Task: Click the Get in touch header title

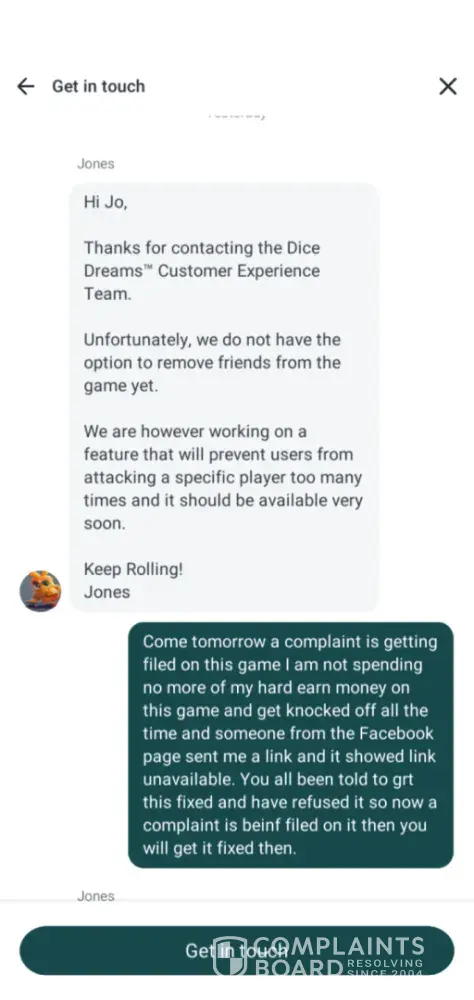Action: click(98, 86)
